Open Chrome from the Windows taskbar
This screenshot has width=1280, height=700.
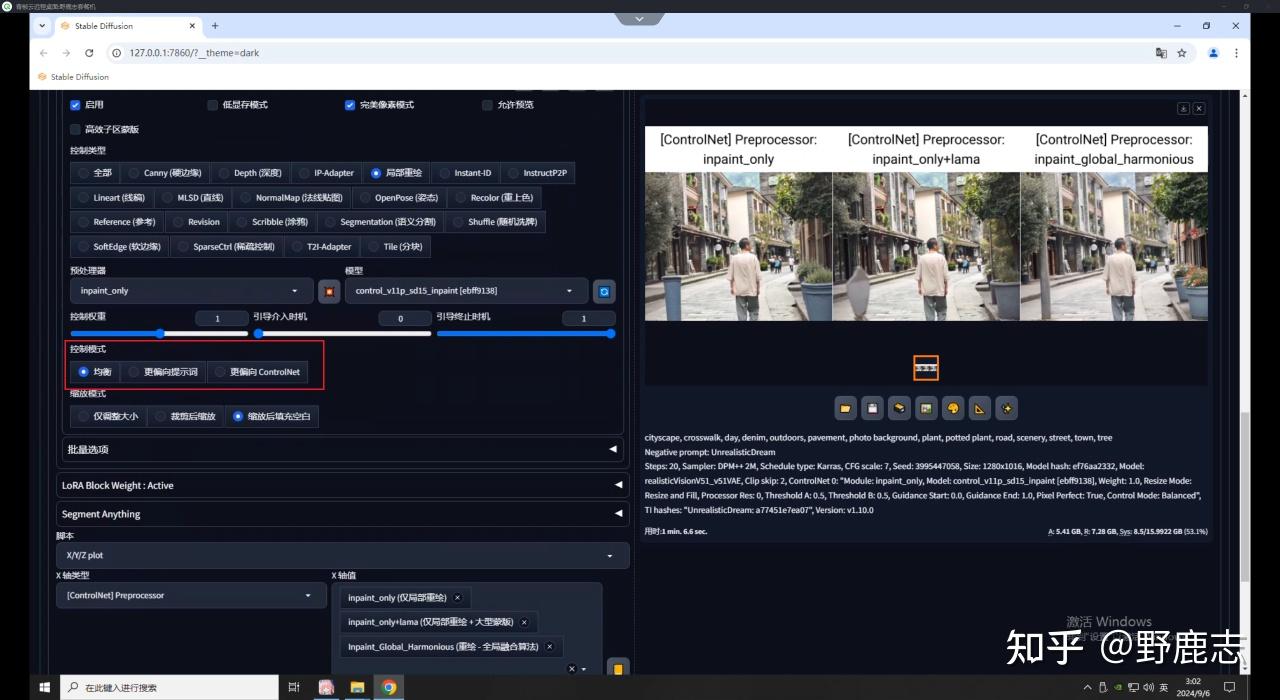pos(389,687)
